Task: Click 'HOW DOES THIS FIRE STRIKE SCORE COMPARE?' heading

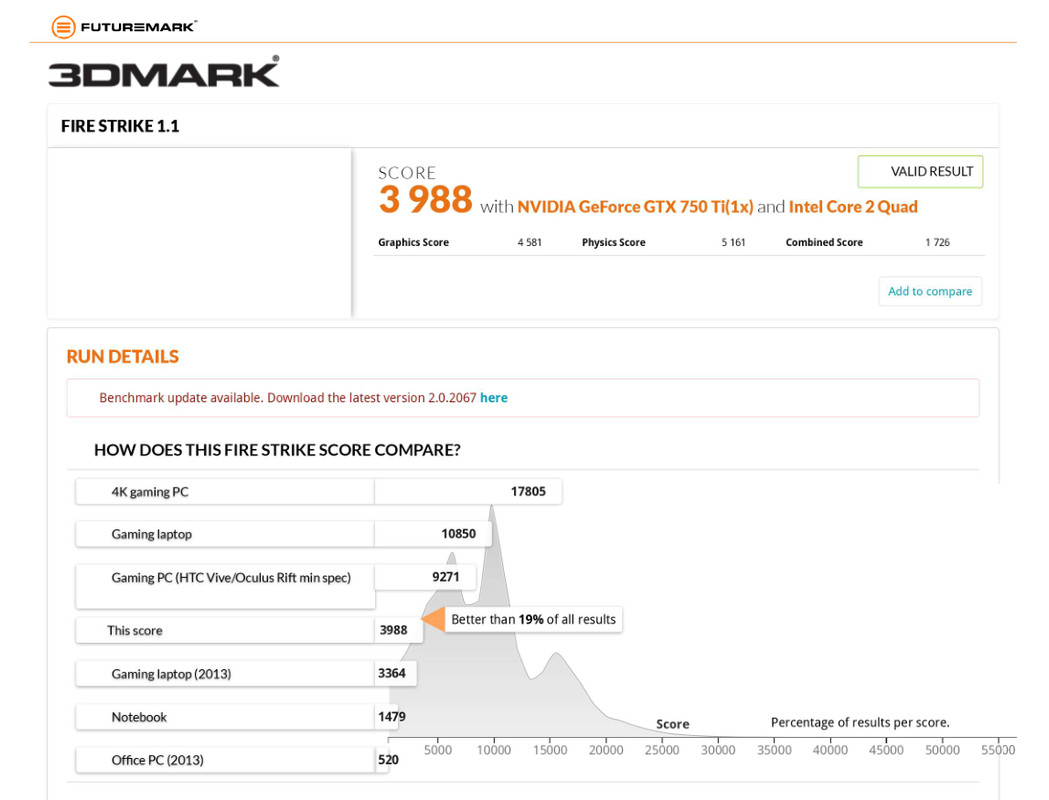Action: pos(277,450)
